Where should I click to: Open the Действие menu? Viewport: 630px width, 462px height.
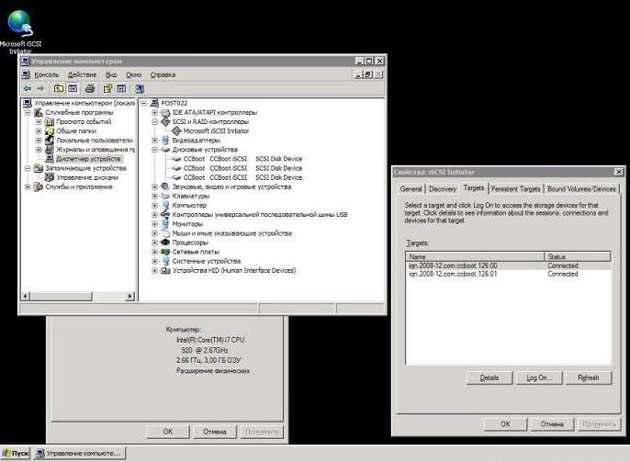[82, 75]
